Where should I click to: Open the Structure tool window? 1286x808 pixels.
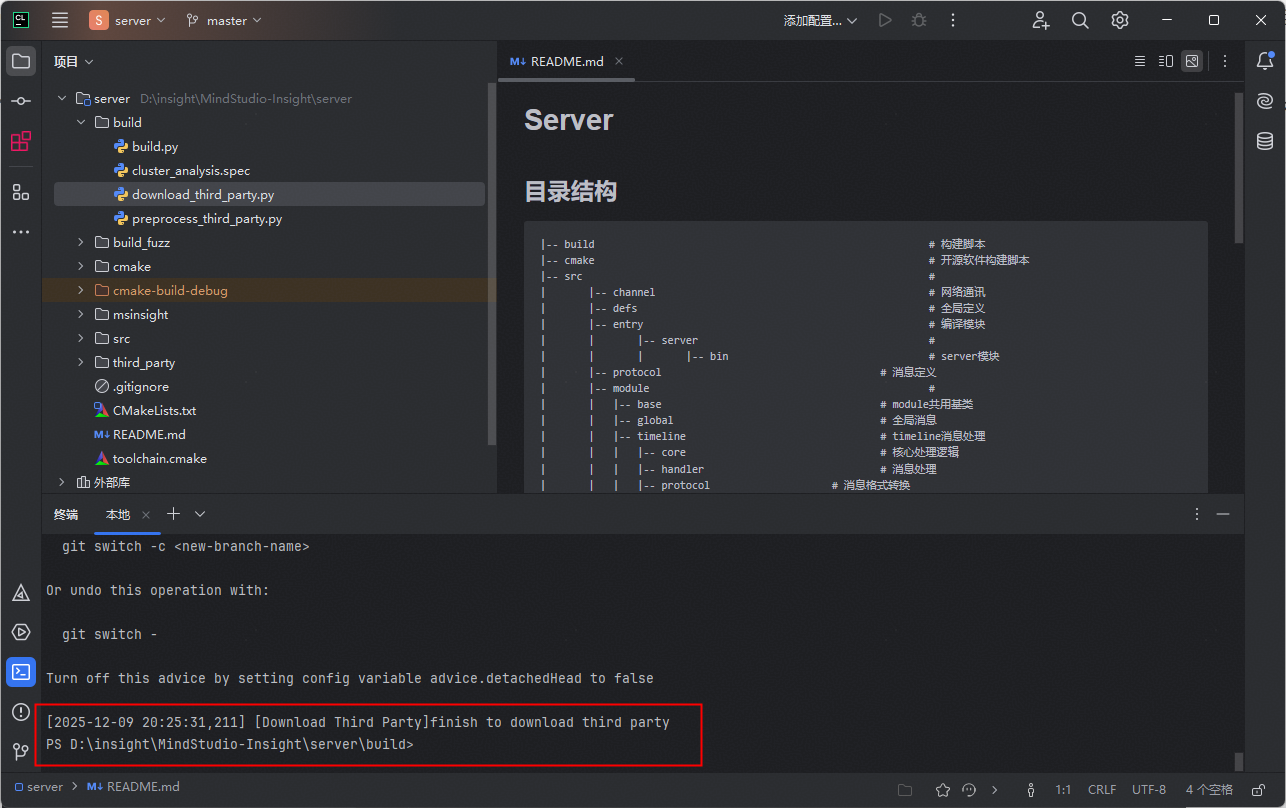[21, 192]
